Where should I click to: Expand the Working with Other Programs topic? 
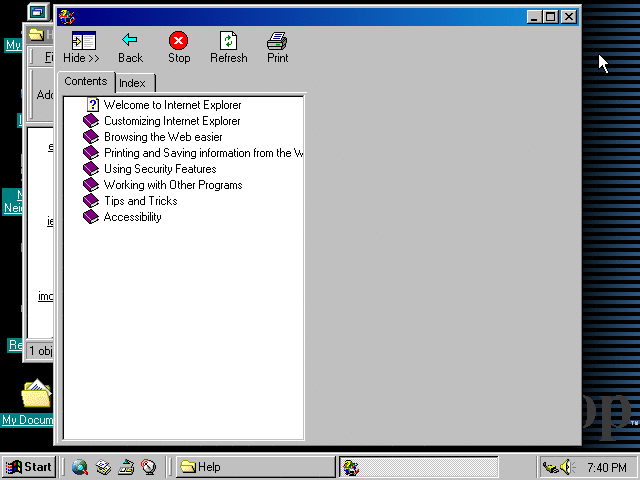[x=173, y=185]
